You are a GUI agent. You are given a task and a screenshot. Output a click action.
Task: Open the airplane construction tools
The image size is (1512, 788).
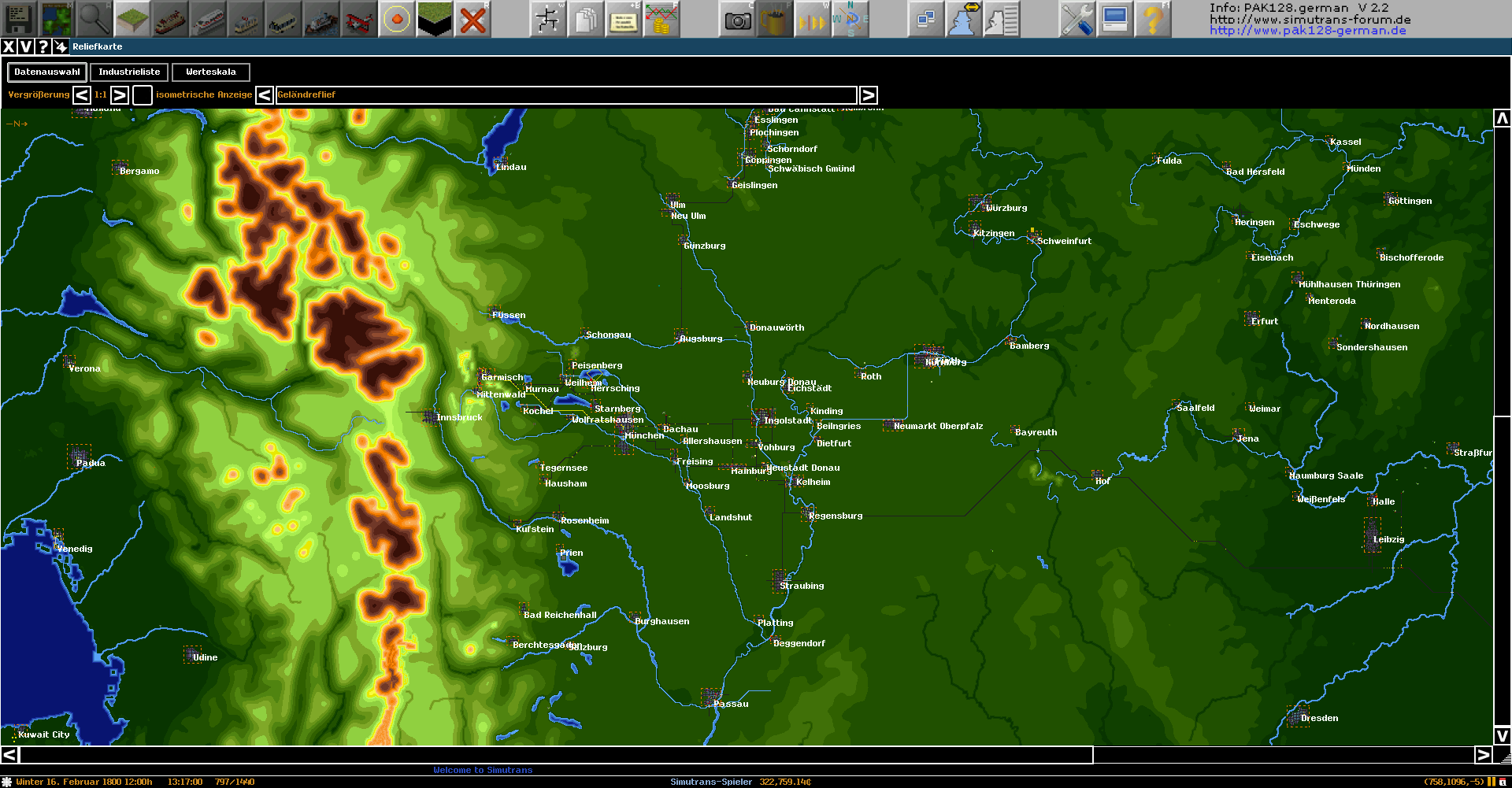coord(358,19)
